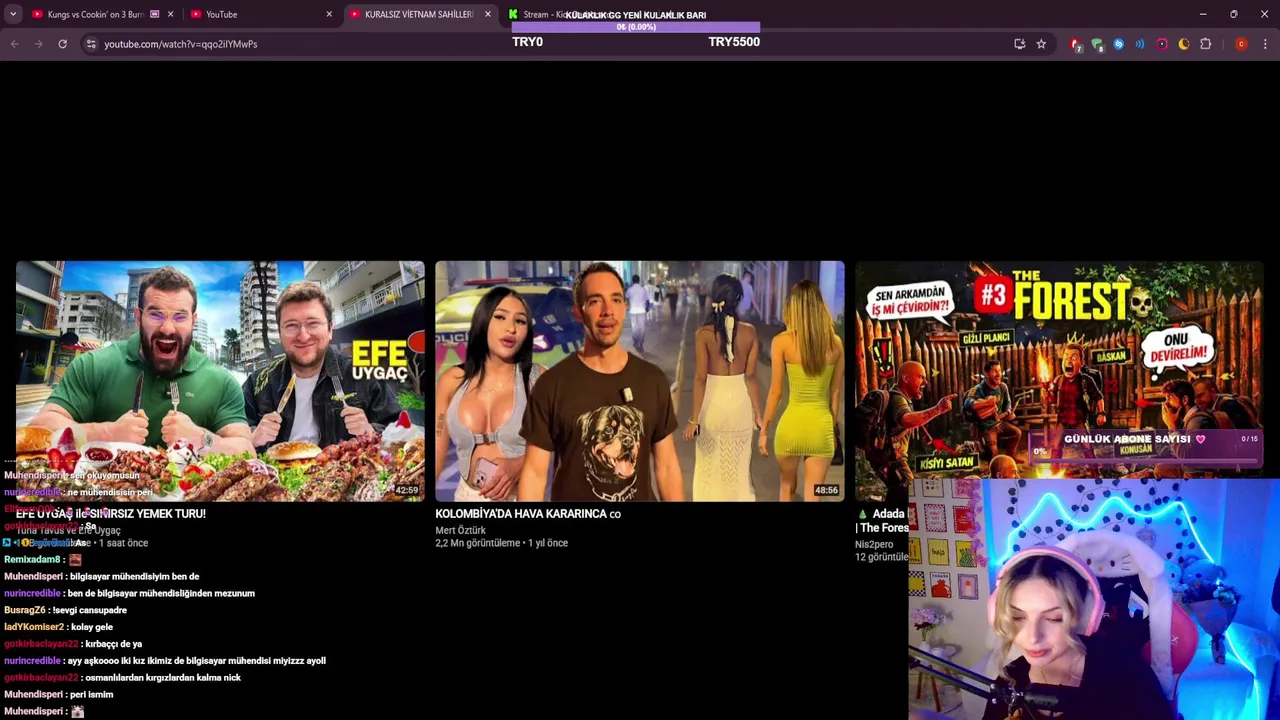
Task: Open the green shield extension icon
Action: 1097,44
